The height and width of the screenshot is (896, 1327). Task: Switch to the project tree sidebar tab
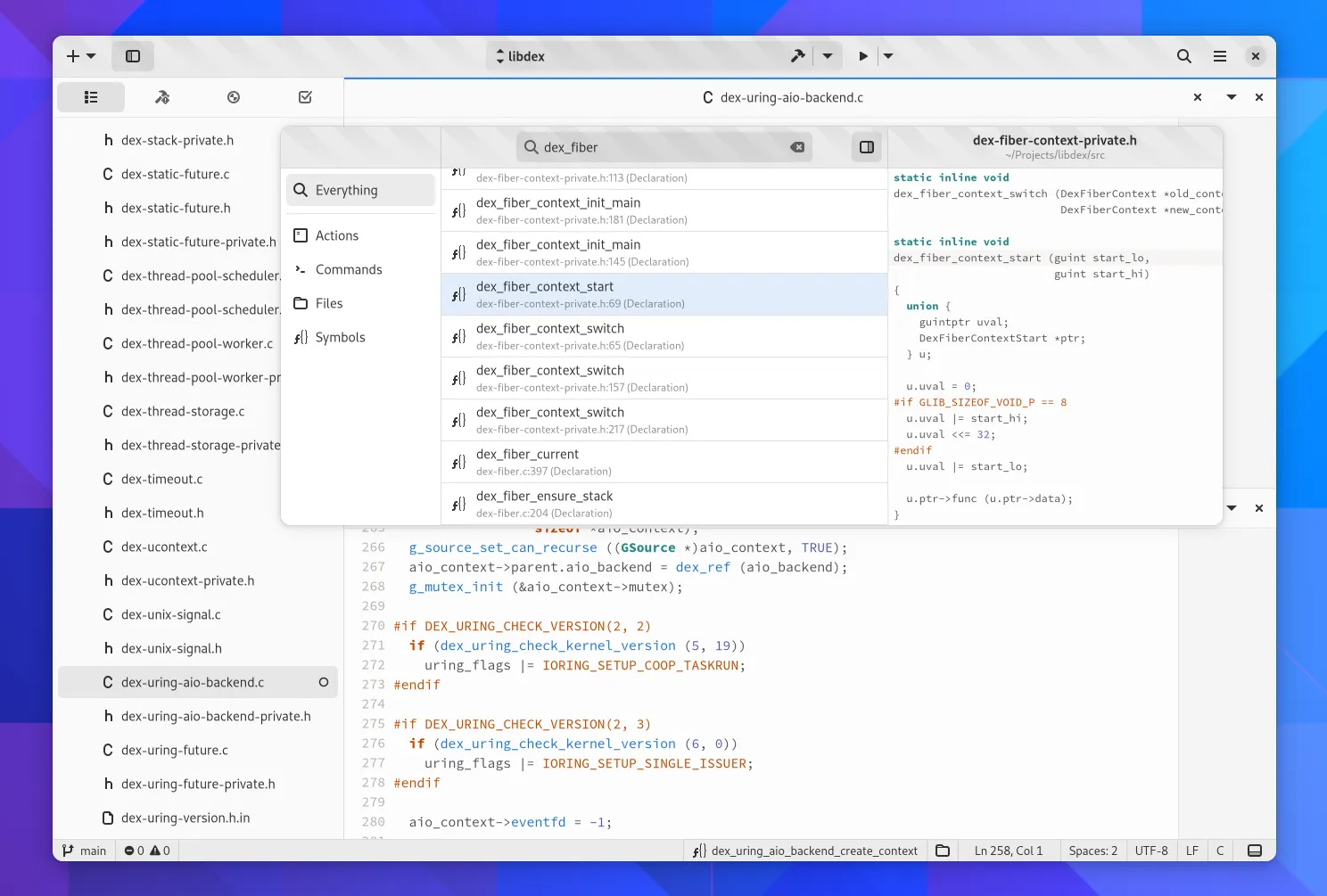click(x=91, y=97)
